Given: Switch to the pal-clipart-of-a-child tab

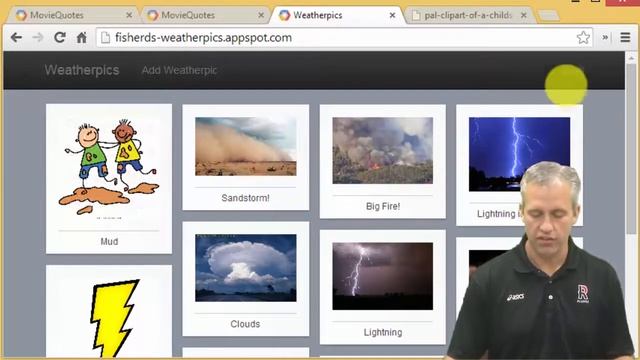Looking at the screenshot, I should pos(469,15).
